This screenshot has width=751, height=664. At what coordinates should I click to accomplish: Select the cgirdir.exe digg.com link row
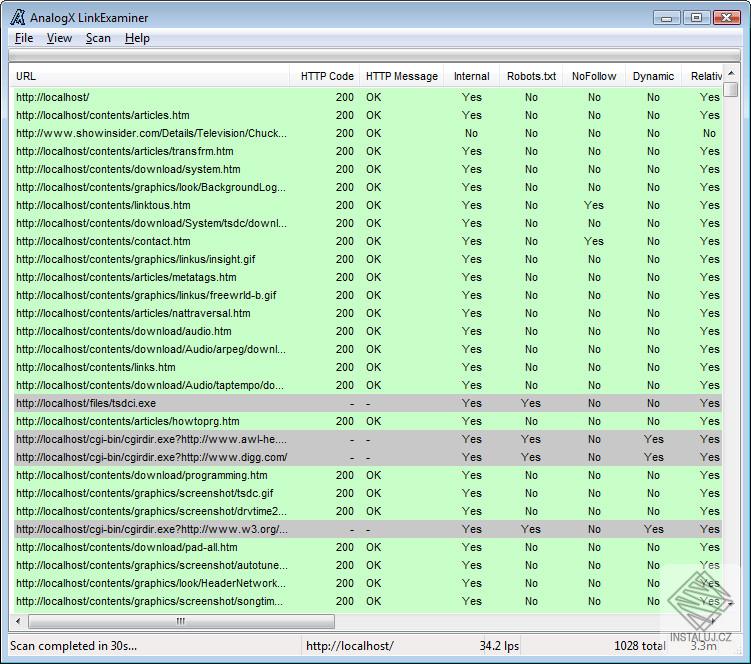(367, 458)
